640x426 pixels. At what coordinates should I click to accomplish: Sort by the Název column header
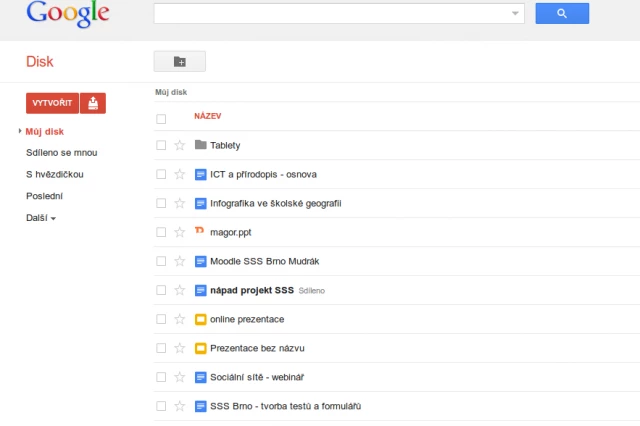(208, 116)
